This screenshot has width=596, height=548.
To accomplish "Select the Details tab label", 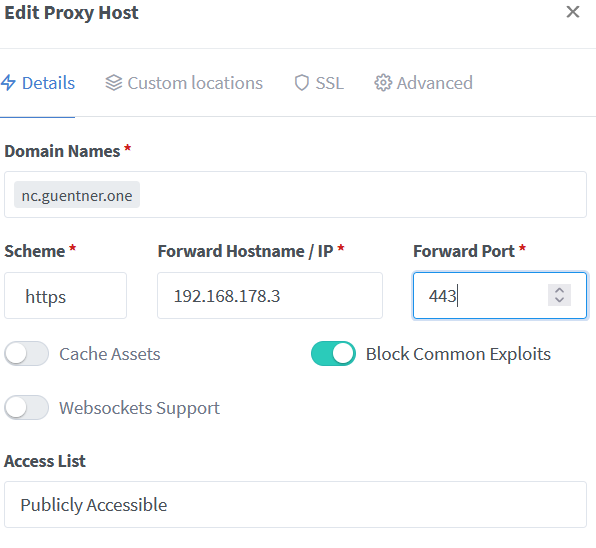I will pos(48,83).
